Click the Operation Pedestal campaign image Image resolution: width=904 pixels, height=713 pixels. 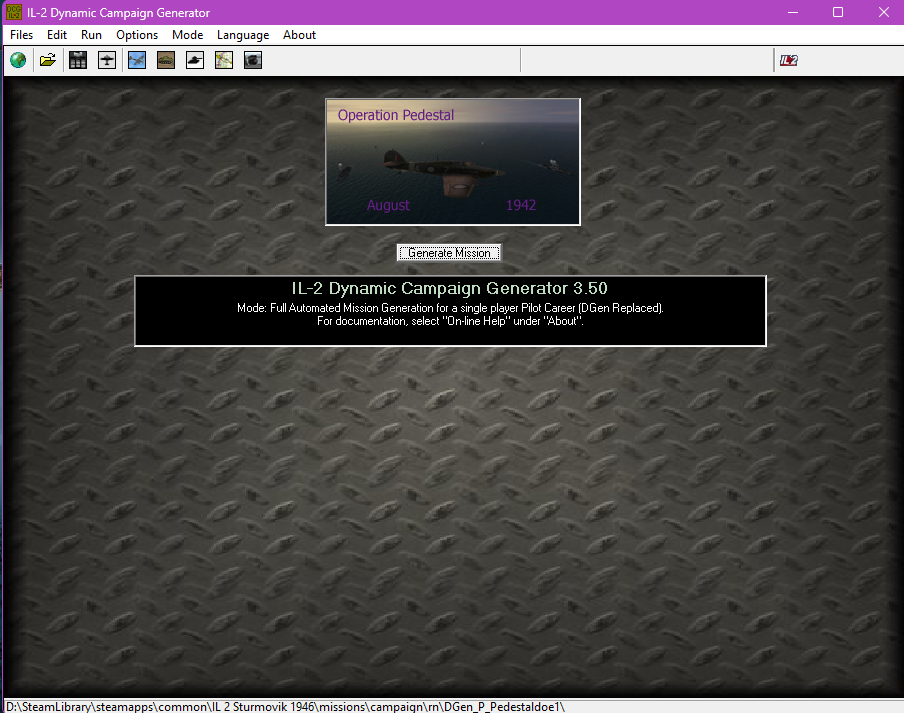453,162
